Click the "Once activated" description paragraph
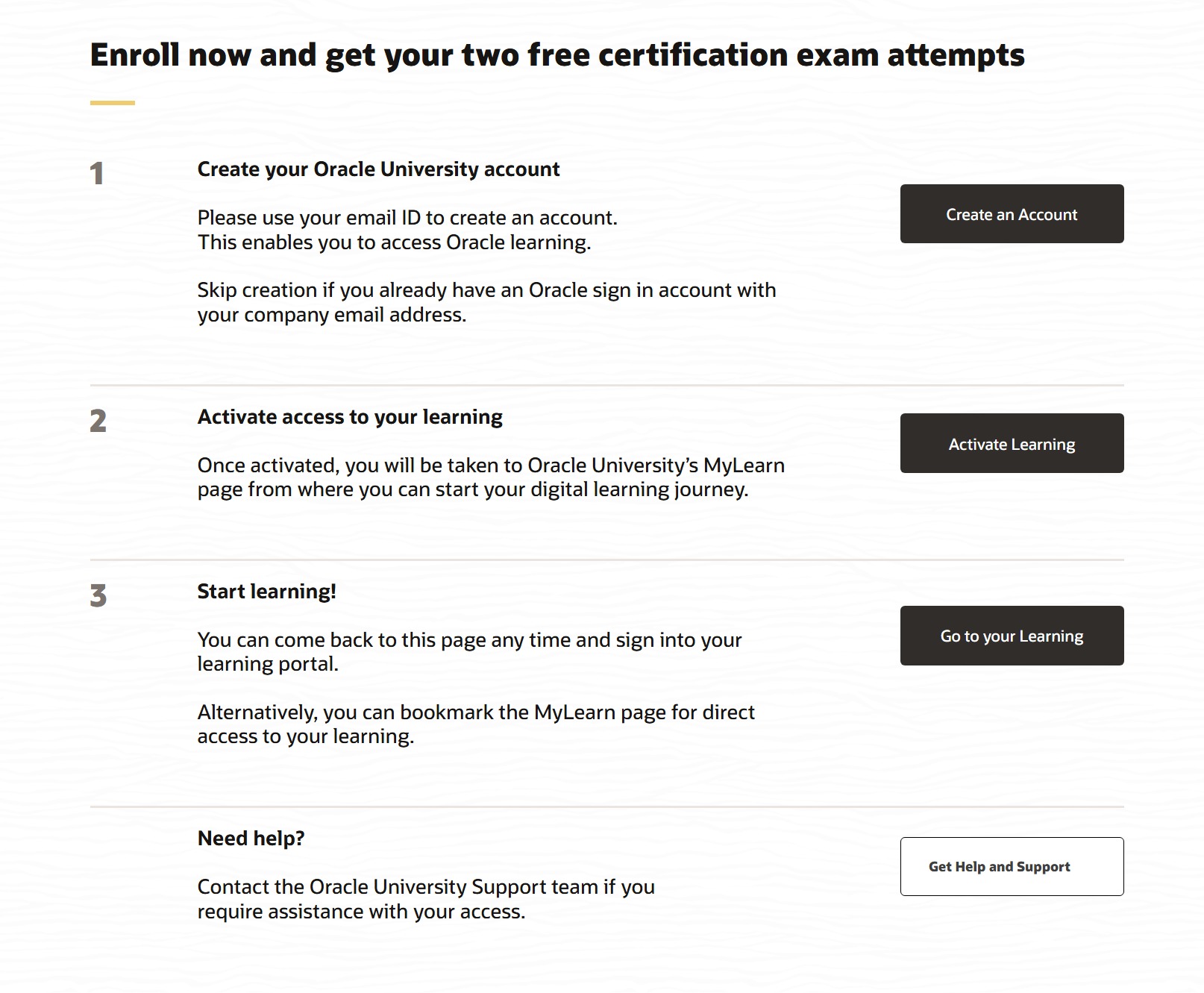1204x993 pixels. [x=491, y=477]
